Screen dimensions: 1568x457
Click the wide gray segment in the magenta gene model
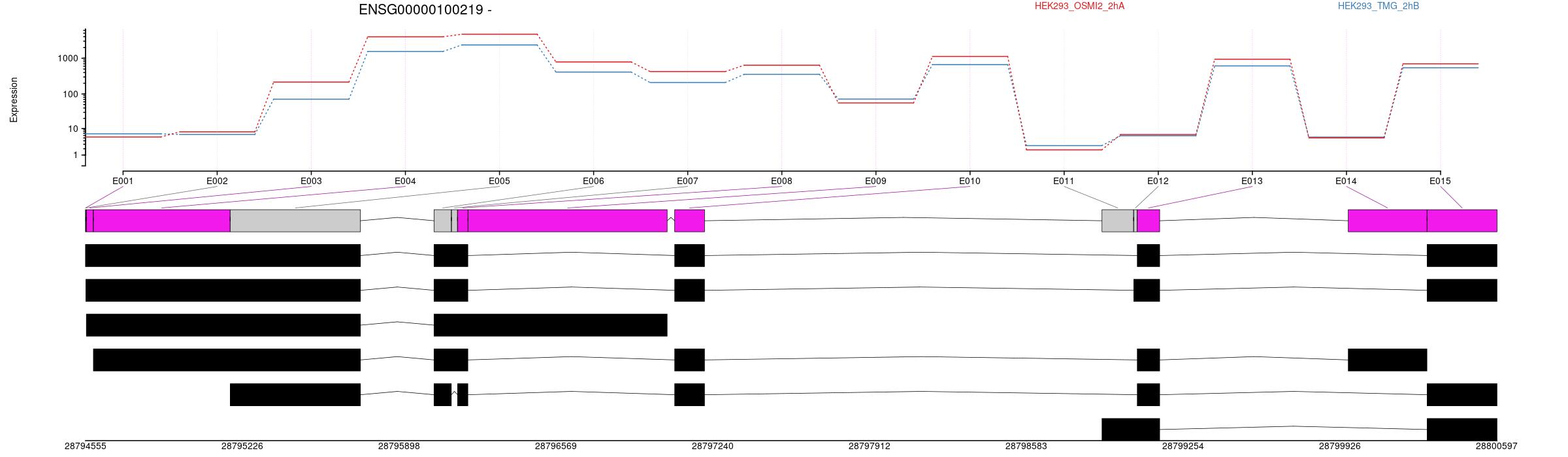295,221
